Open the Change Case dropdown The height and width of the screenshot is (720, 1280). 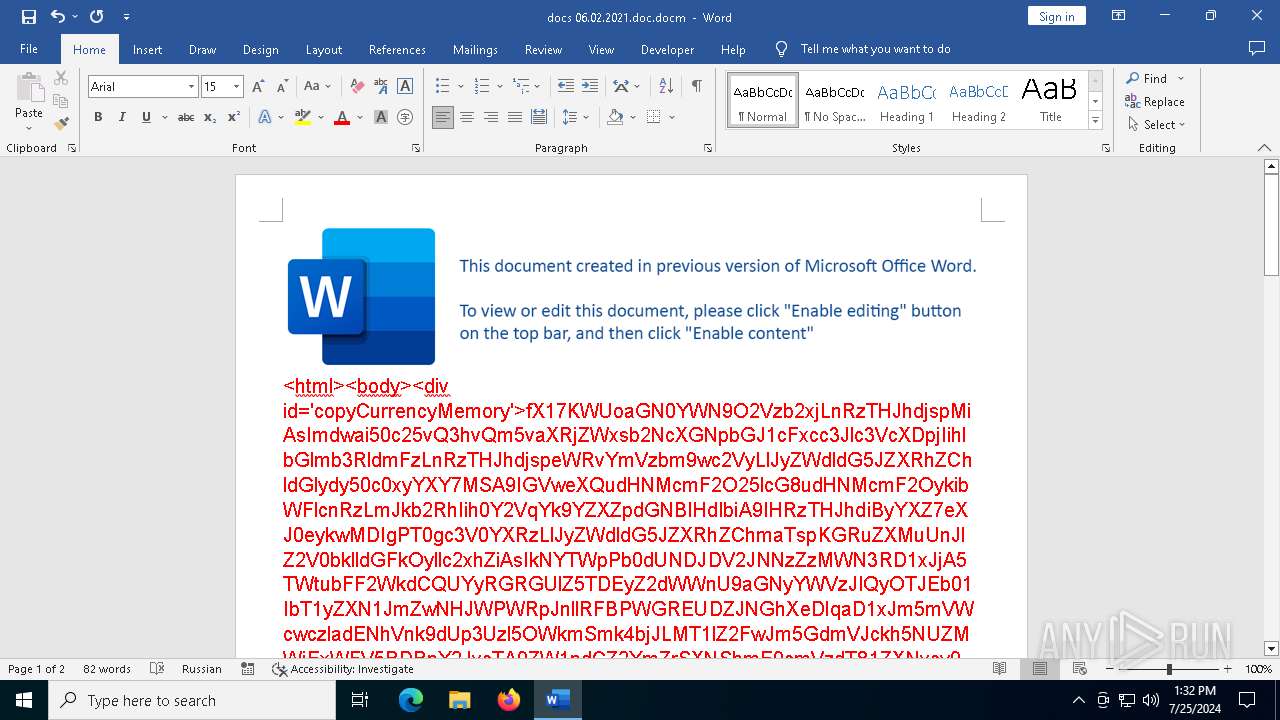point(318,87)
